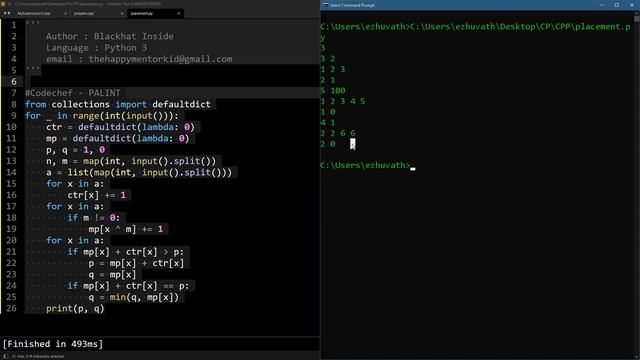The height and width of the screenshot is (360, 640).
Task: Minimize the Command Prompt window
Action: pyautogui.click(x=602, y=5)
